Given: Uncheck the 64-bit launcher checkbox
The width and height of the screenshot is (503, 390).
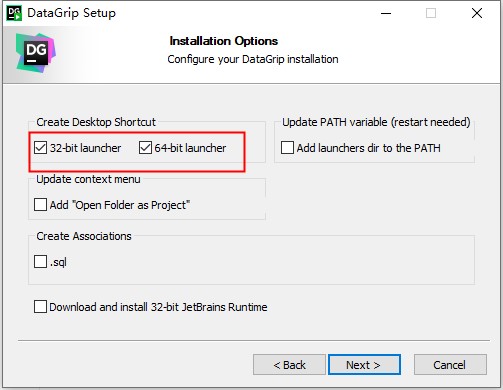Looking at the screenshot, I should tap(145, 147).
